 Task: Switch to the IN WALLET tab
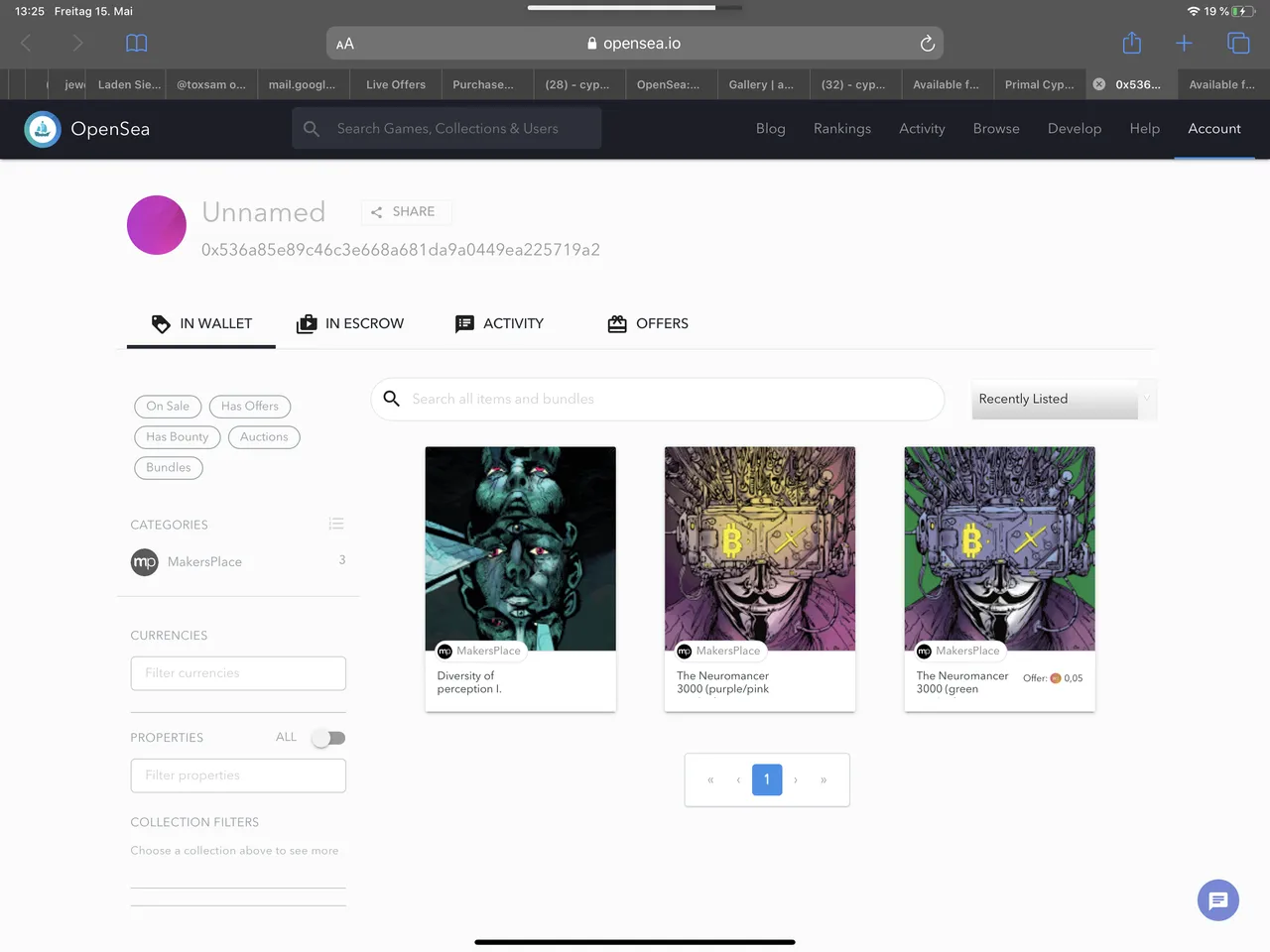pos(201,323)
